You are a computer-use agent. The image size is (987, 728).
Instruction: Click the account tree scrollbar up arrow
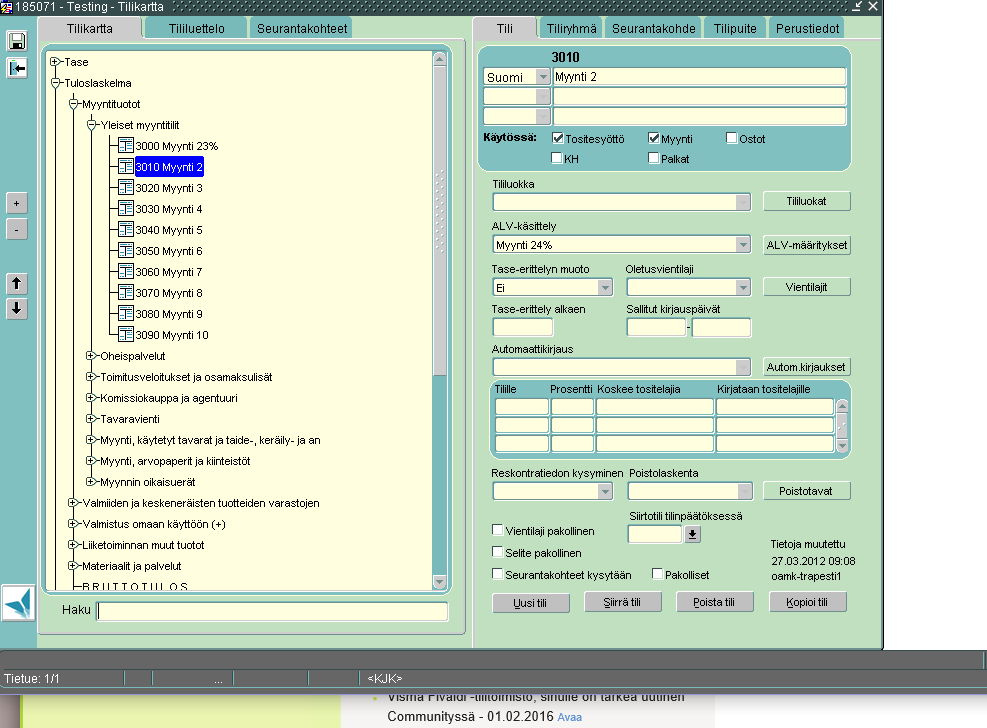439,59
